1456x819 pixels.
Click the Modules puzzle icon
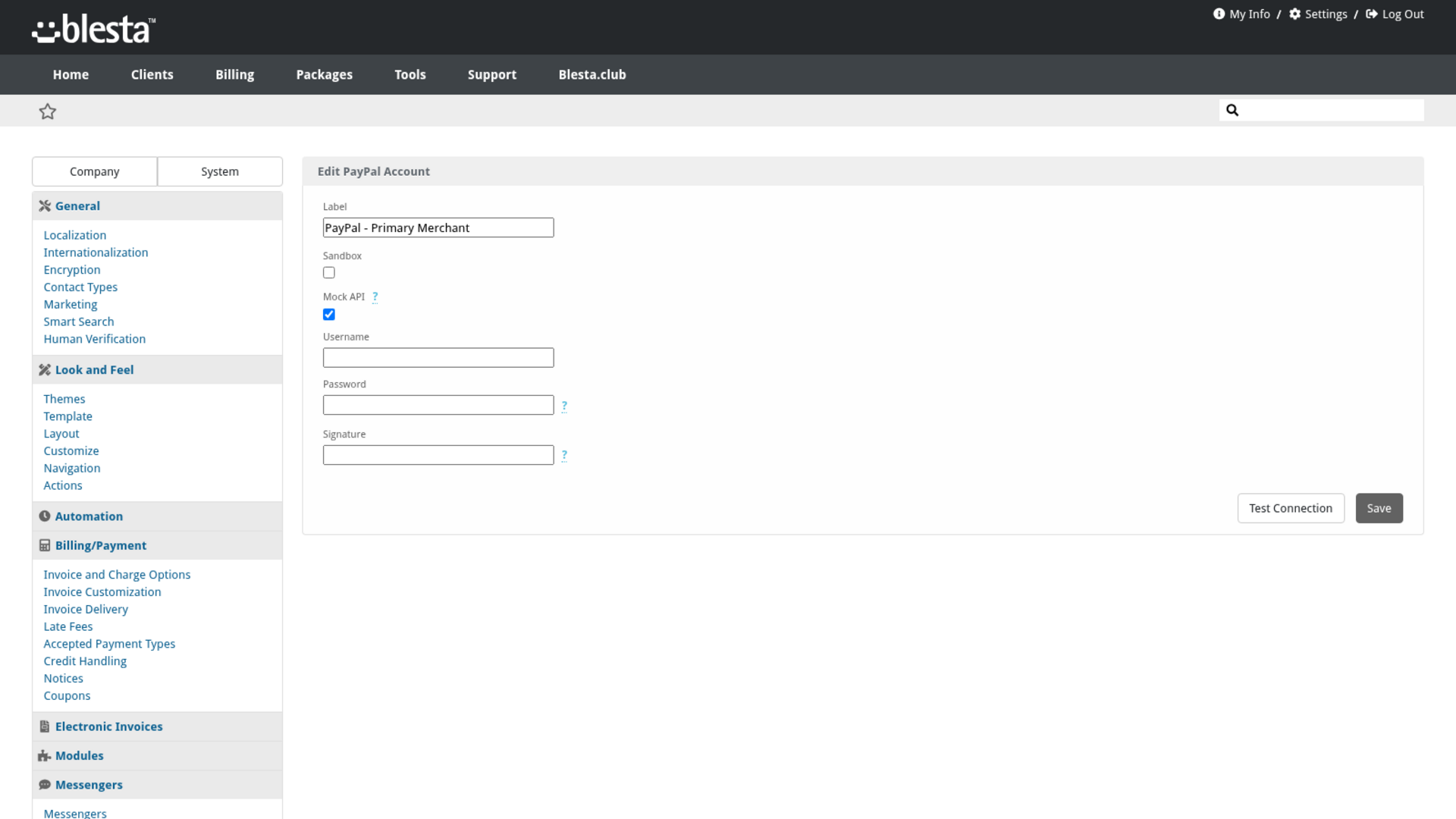pyautogui.click(x=45, y=756)
